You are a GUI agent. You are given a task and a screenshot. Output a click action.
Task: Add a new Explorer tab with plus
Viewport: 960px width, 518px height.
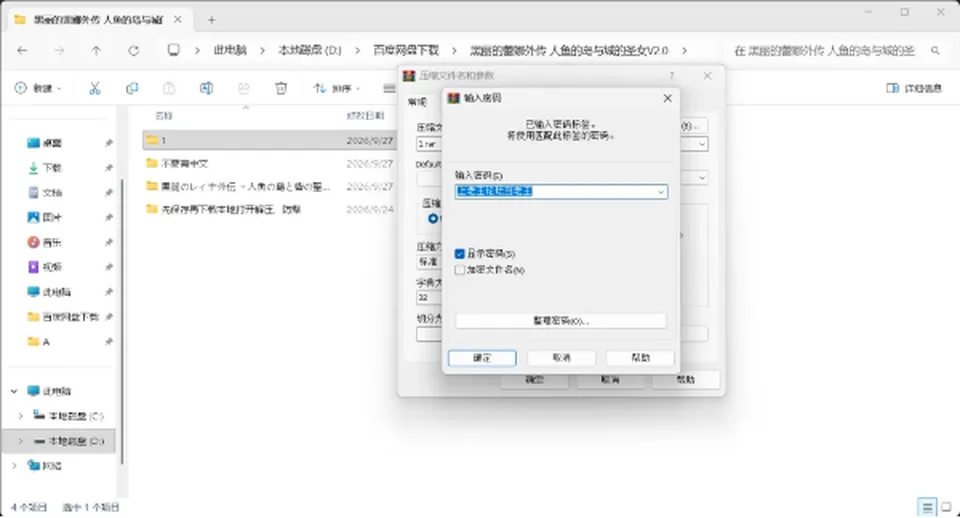point(211,20)
